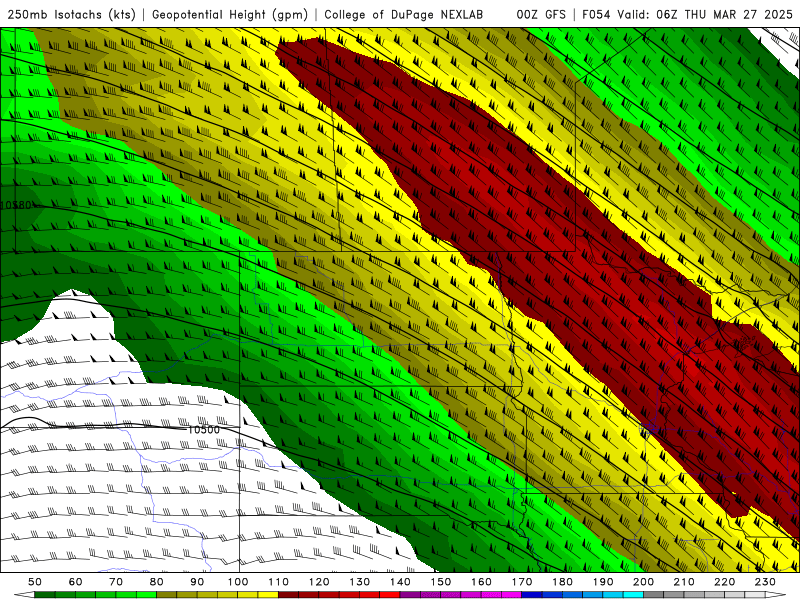Viewport: 800px width, 600px height.
Task: Click the darkest blue swatch in the color bar
Action: (532, 595)
